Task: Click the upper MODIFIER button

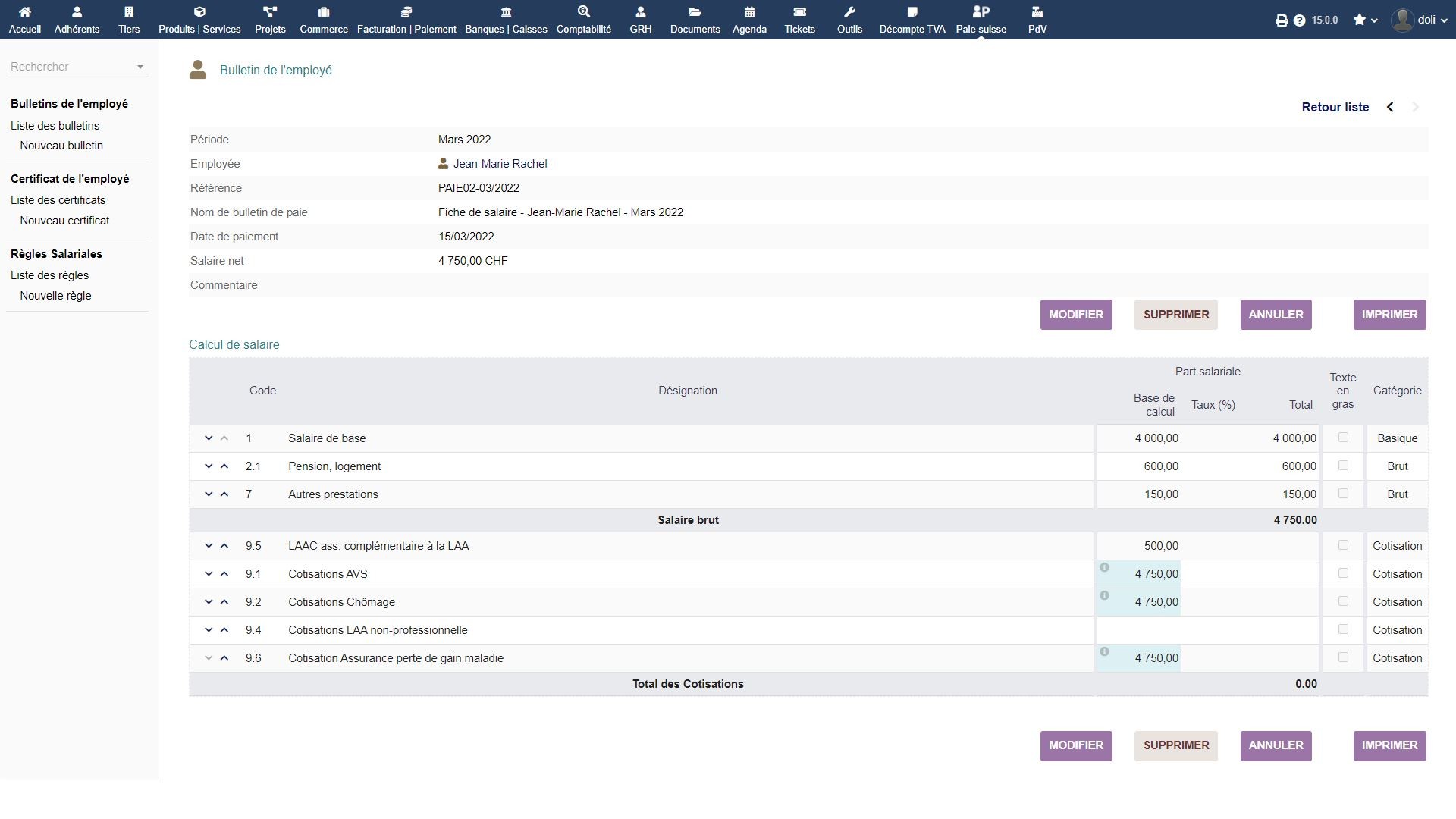Action: click(x=1075, y=315)
